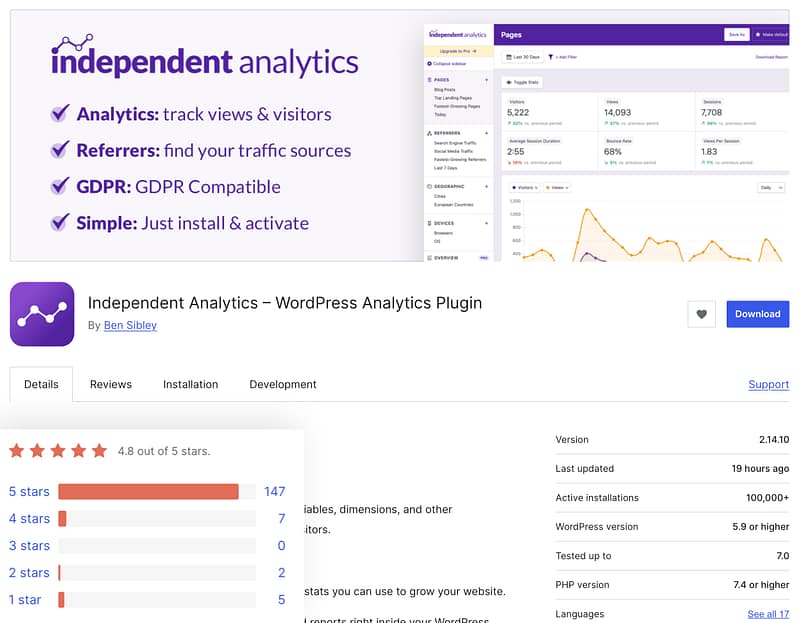Click the 1 star rating bar
Viewport: 800px width, 623px height.
pos(157,600)
